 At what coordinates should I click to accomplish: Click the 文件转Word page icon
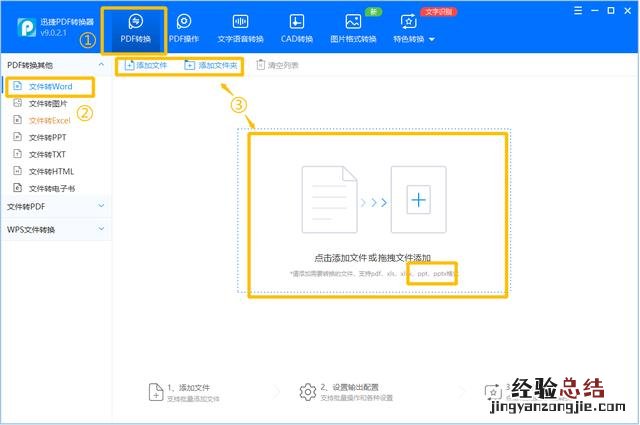click(x=18, y=86)
